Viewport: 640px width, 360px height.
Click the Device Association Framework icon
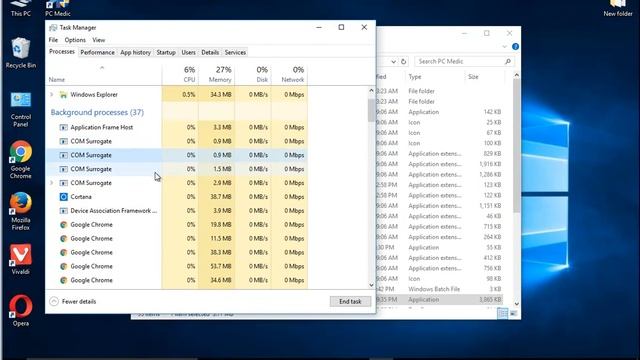(x=63, y=211)
